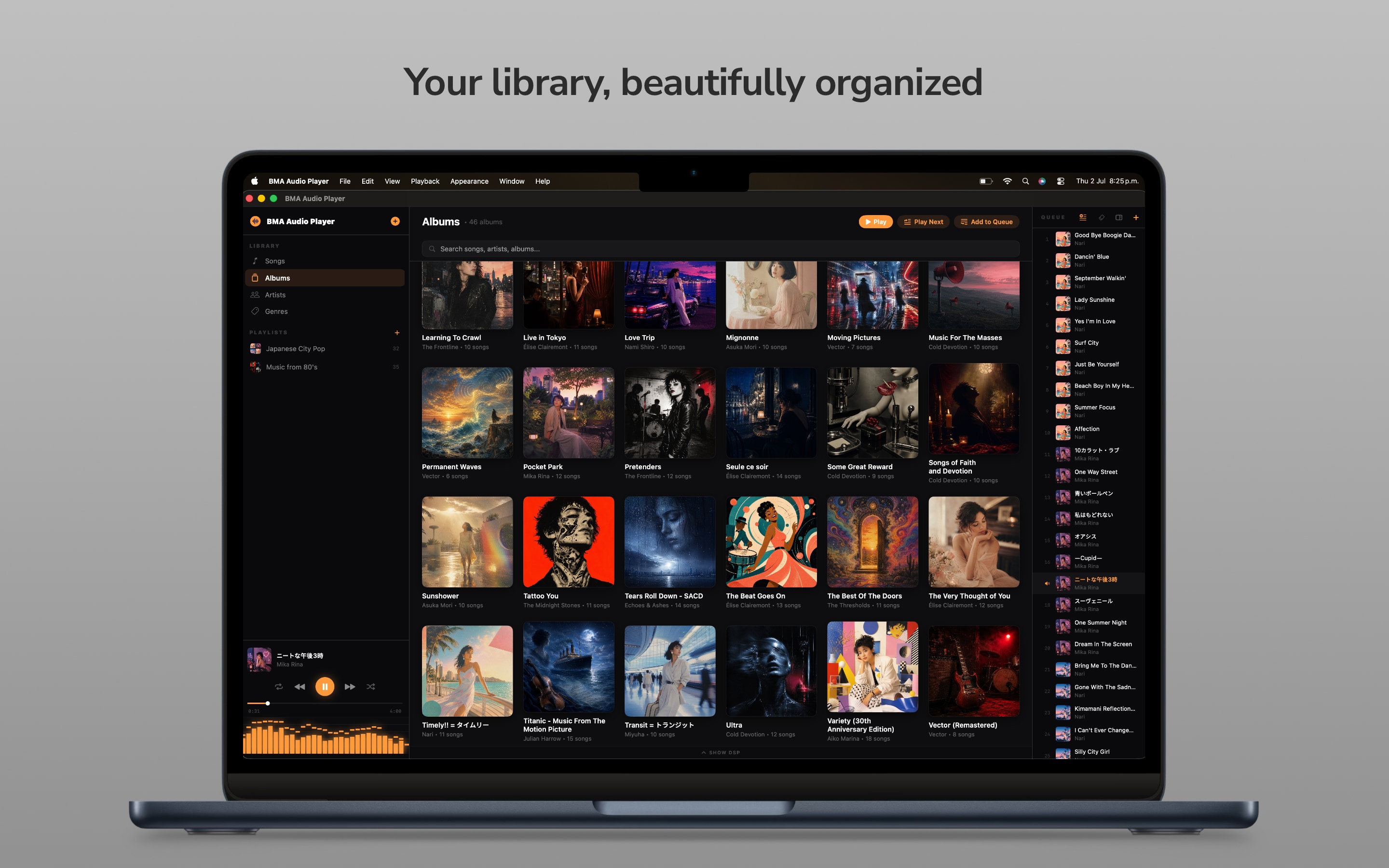
Task: Skip to the next track
Action: click(x=350, y=687)
